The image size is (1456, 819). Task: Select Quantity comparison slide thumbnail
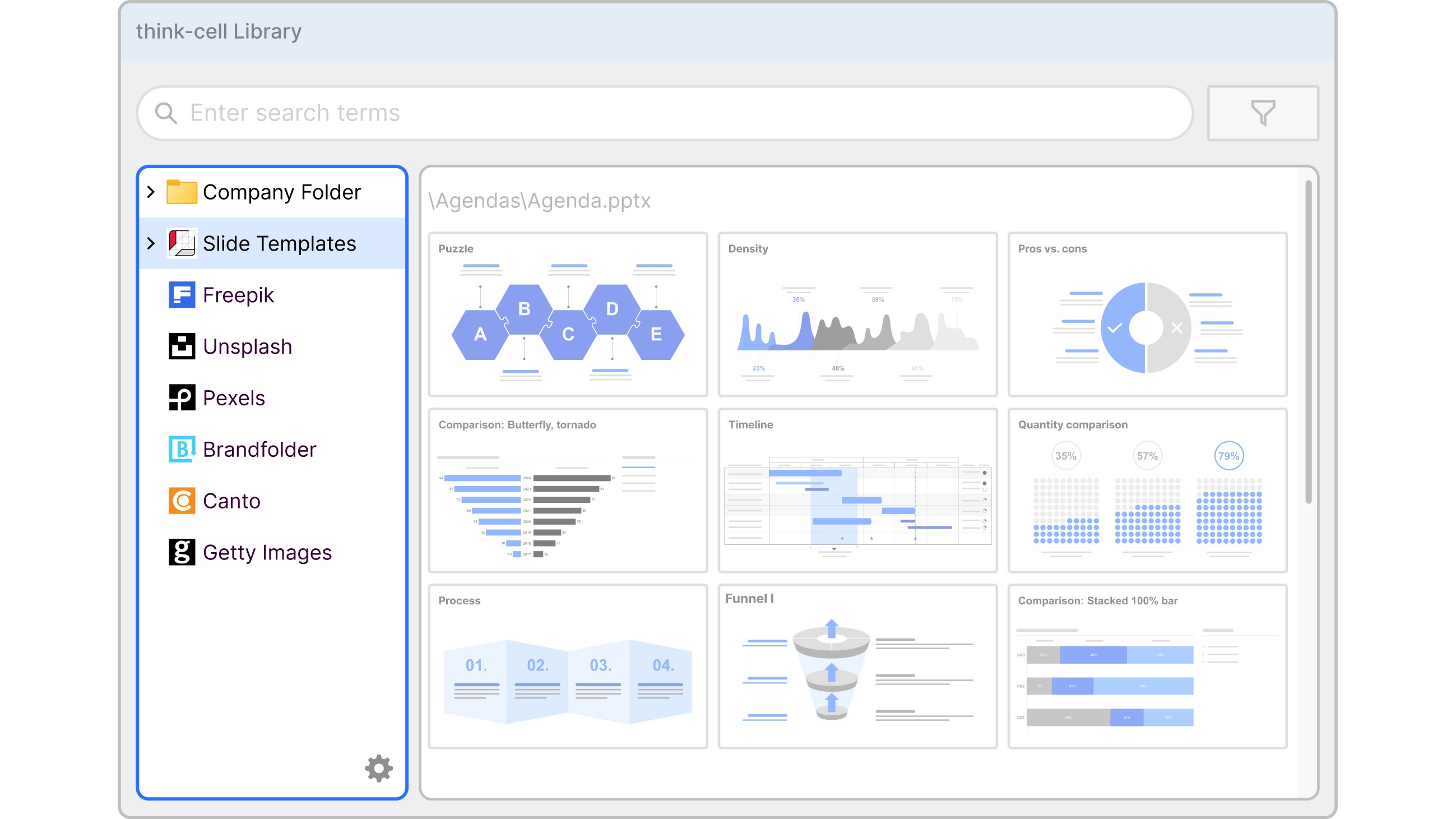click(x=1147, y=491)
